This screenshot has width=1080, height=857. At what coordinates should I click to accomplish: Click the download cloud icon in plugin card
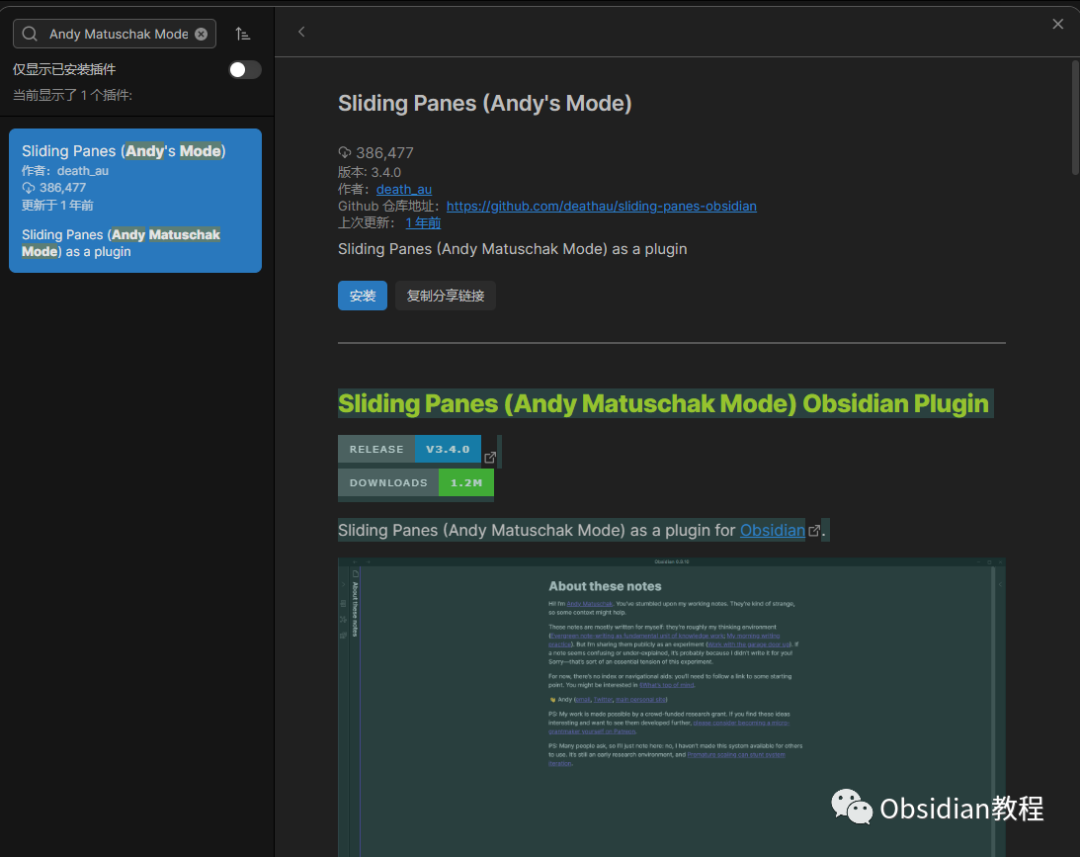pos(28,187)
